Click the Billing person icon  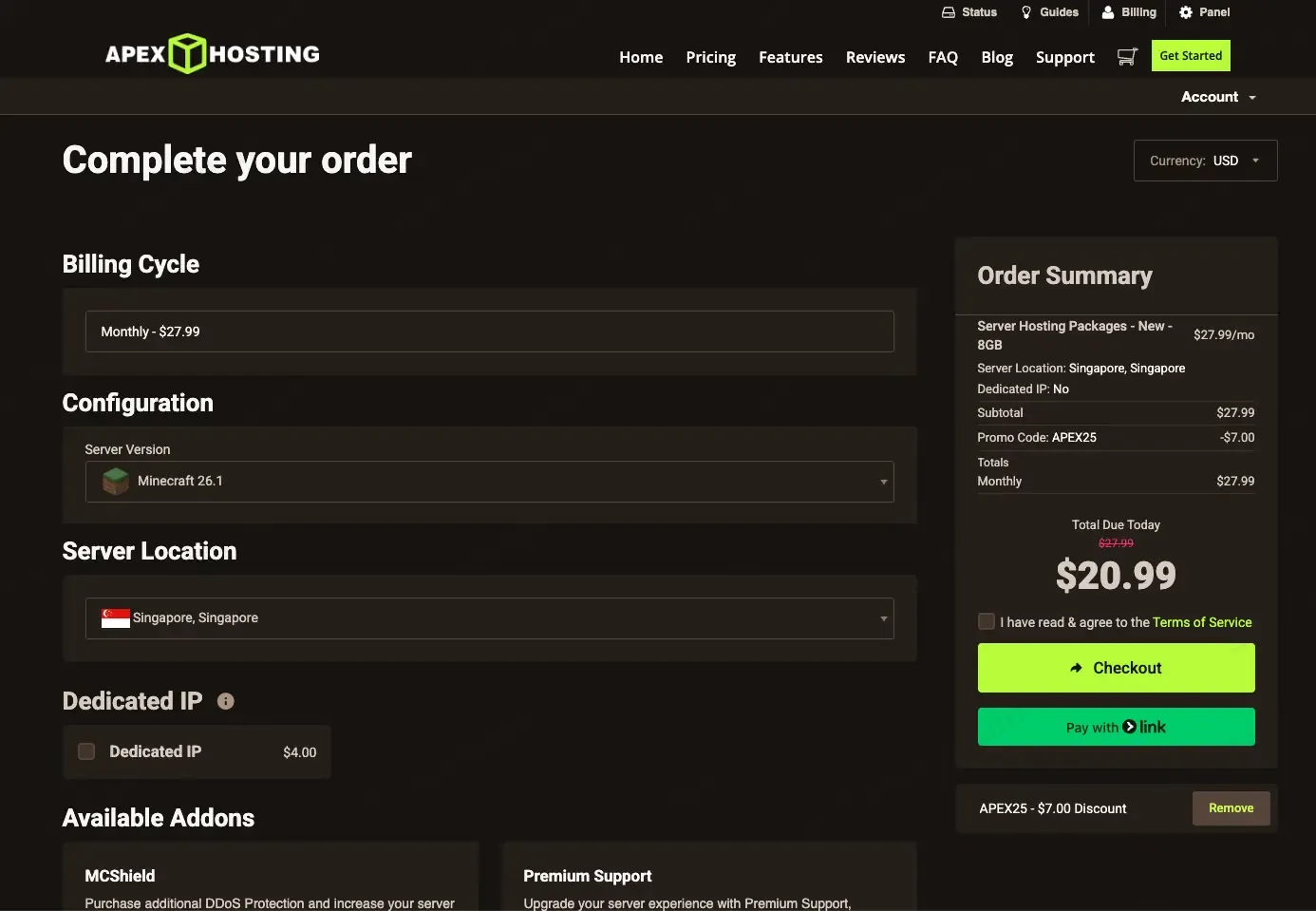pyautogui.click(x=1107, y=12)
